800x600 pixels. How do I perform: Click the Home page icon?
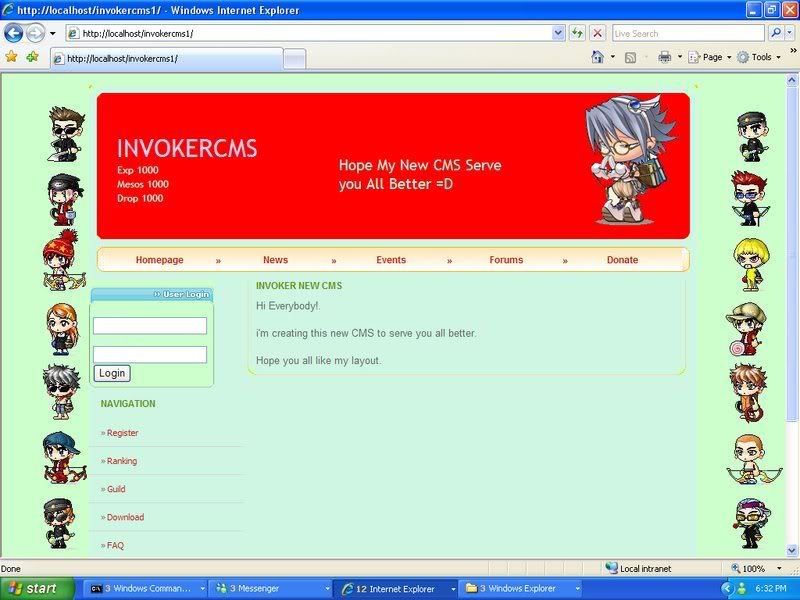(x=597, y=57)
